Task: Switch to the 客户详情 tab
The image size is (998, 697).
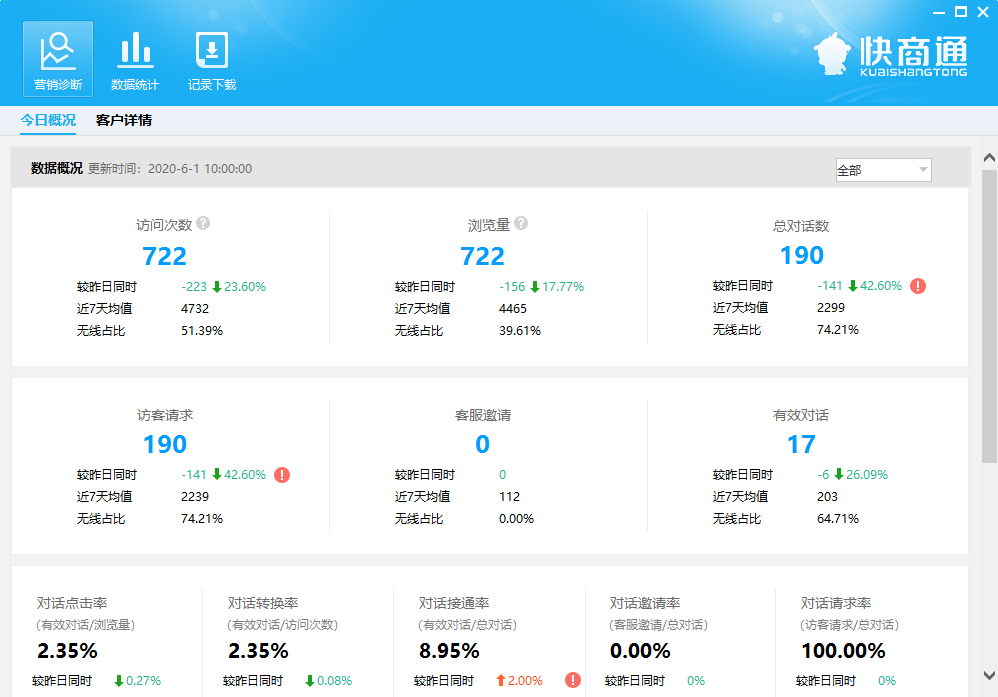Action: 124,121
